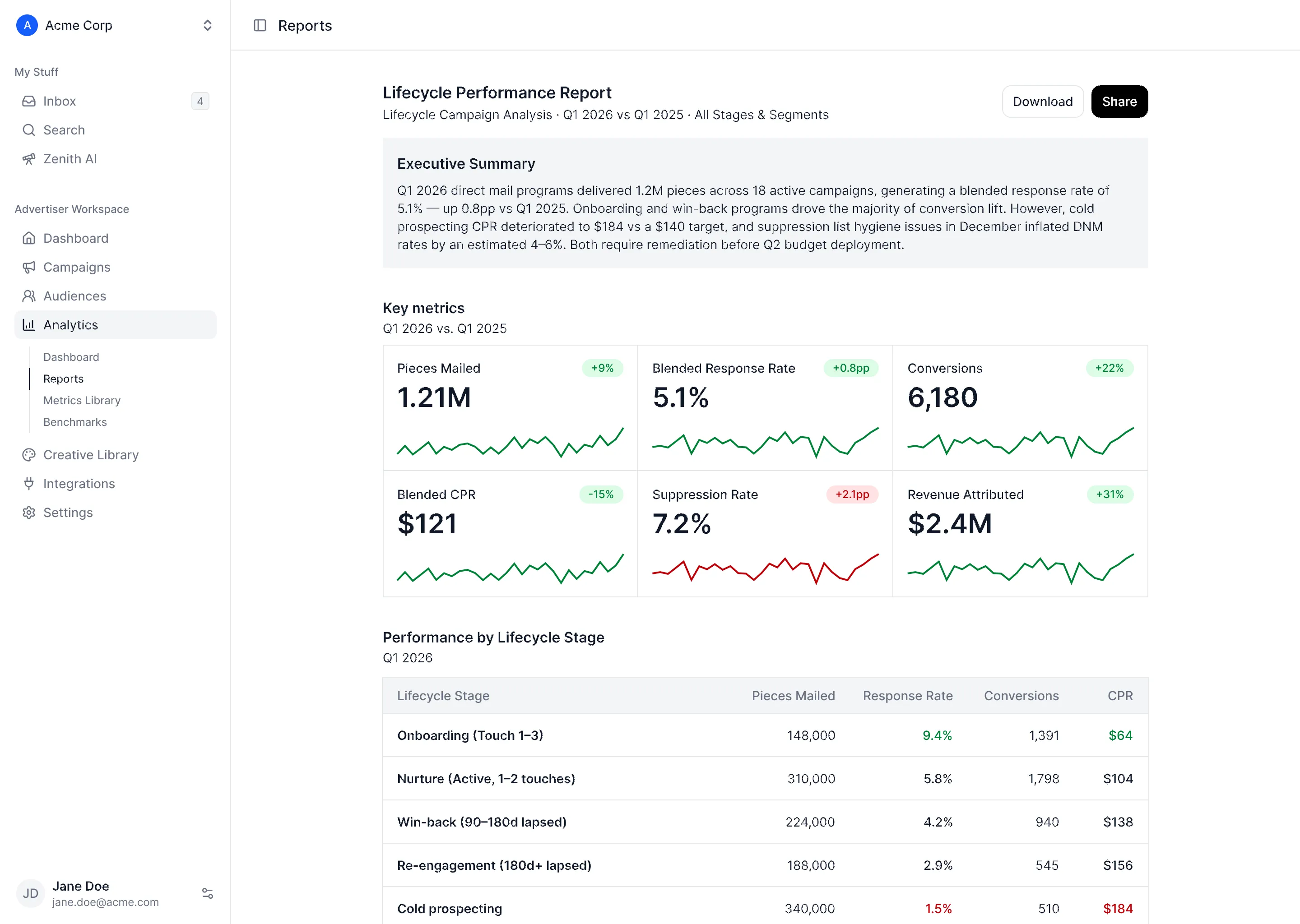Click the Audiences people icon
The height and width of the screenshot is (924, 1300).
point(28,296)
